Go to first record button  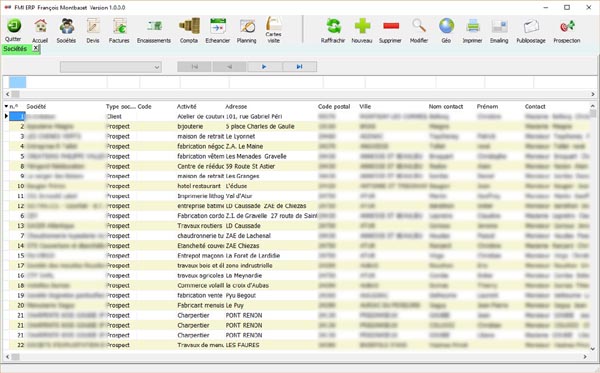pos(194,67)
